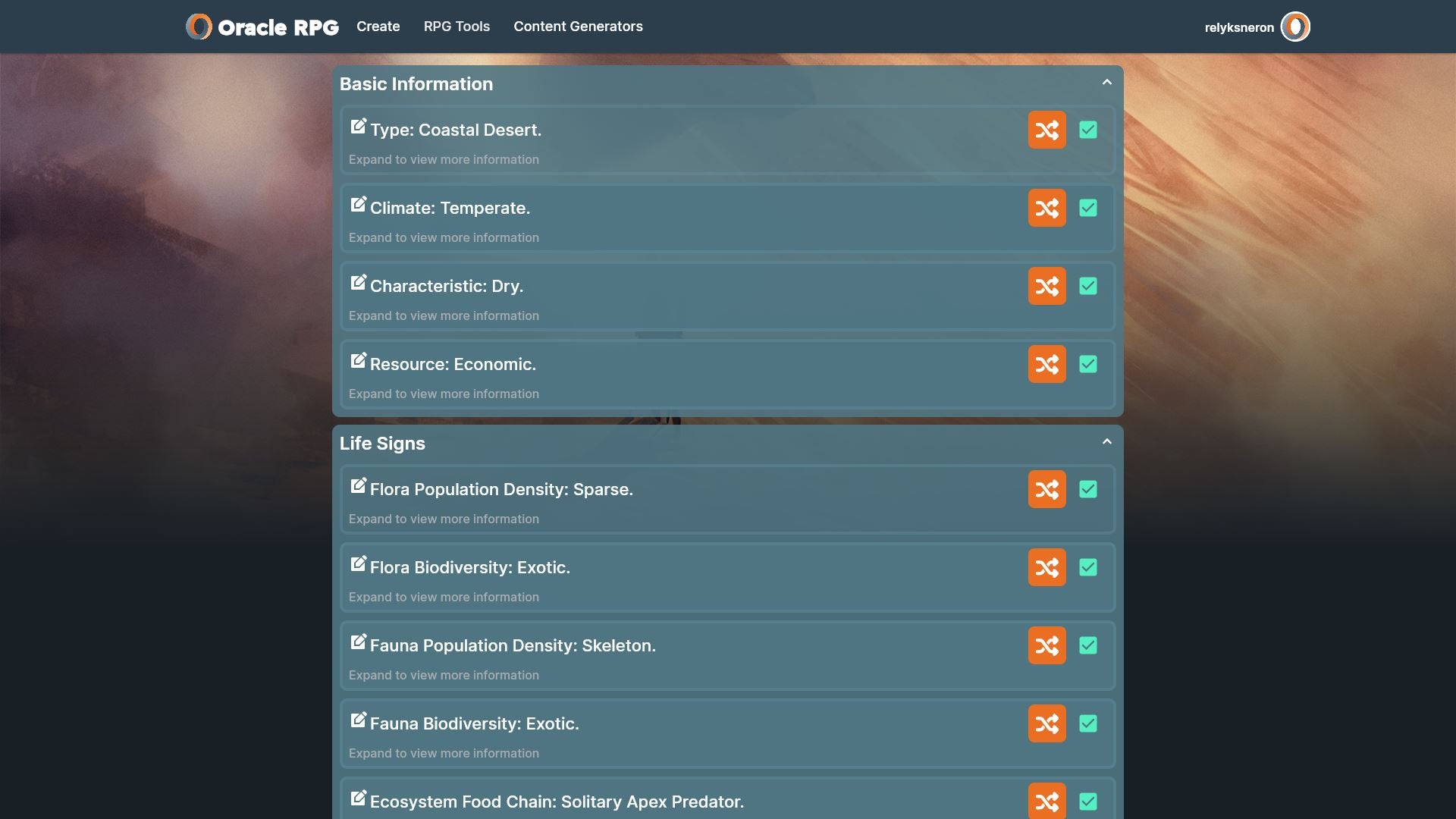Click the relyksneron profile avatar
1456x819 pixels.
[1294, 27]
